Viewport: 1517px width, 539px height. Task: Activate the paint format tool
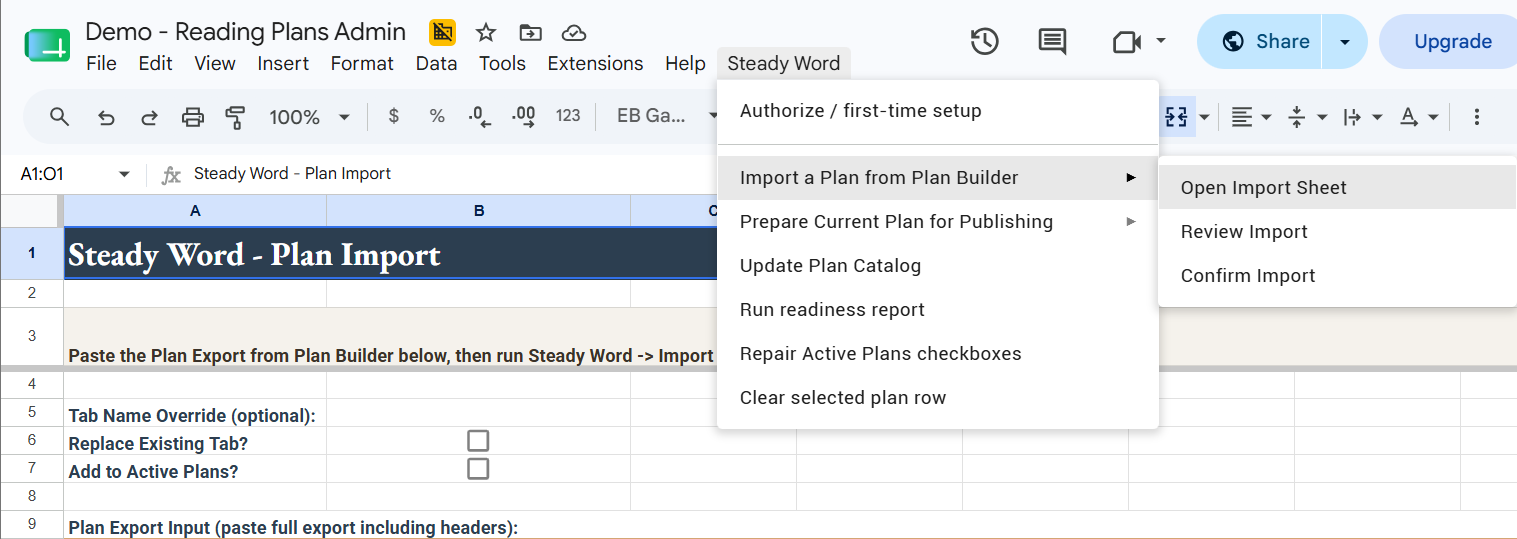[x=236, y=117]
